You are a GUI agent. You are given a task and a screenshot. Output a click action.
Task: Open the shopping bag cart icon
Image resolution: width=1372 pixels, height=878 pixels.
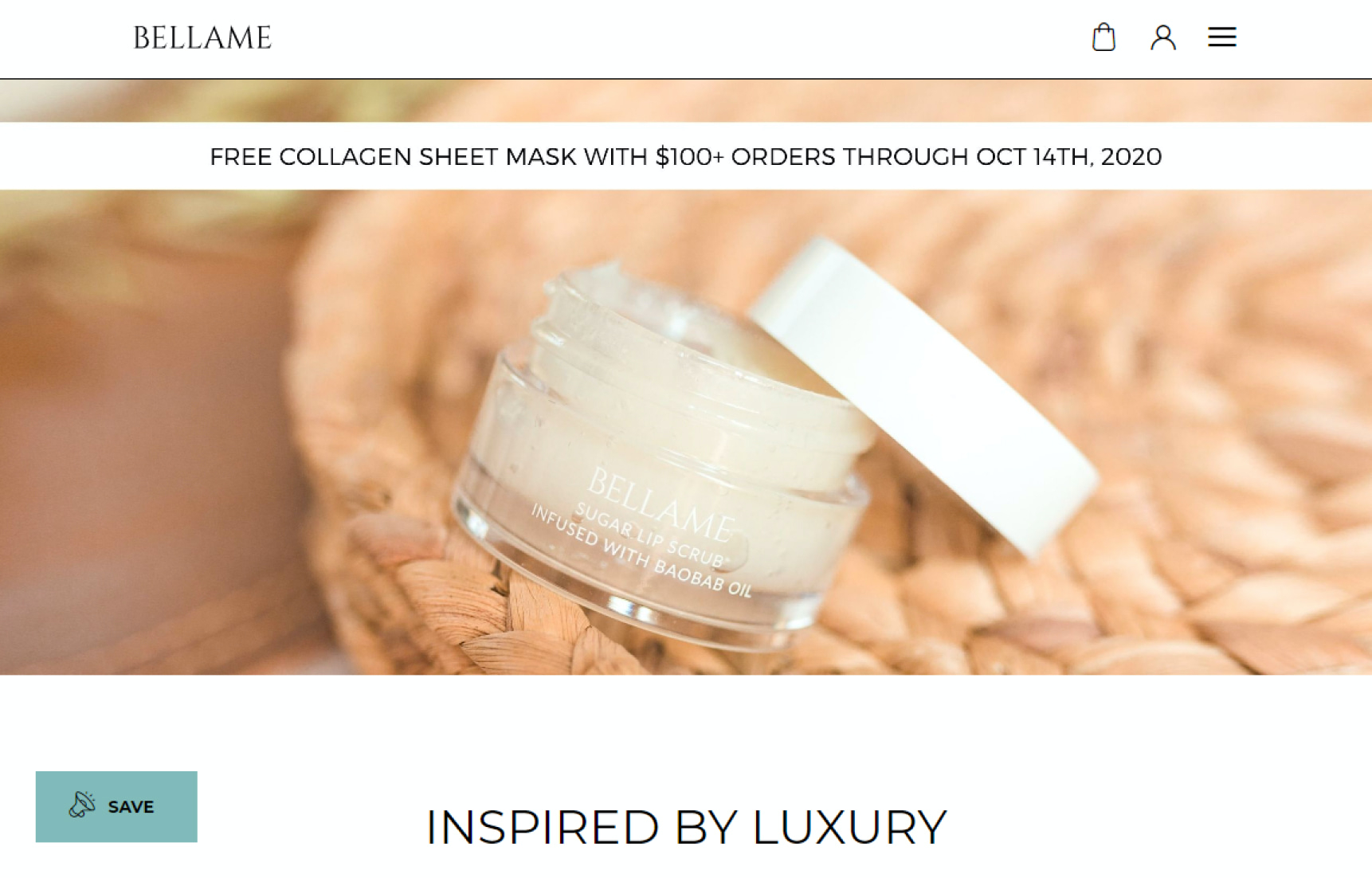click(x=1103, y=37)
